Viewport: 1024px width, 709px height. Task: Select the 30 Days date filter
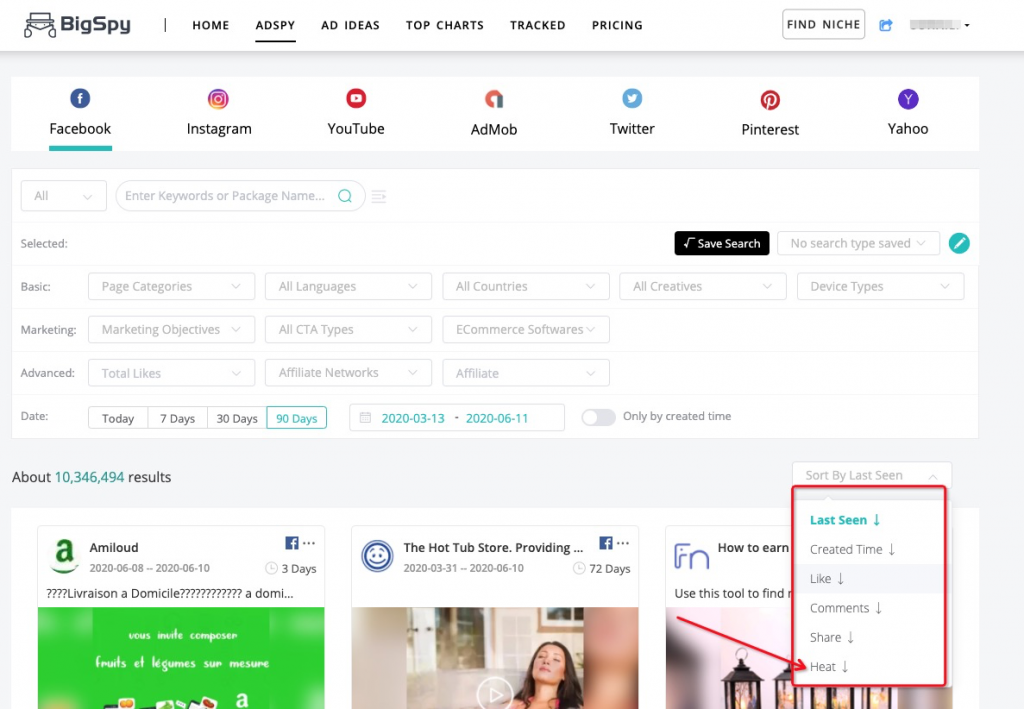click(x=237, y=418)
